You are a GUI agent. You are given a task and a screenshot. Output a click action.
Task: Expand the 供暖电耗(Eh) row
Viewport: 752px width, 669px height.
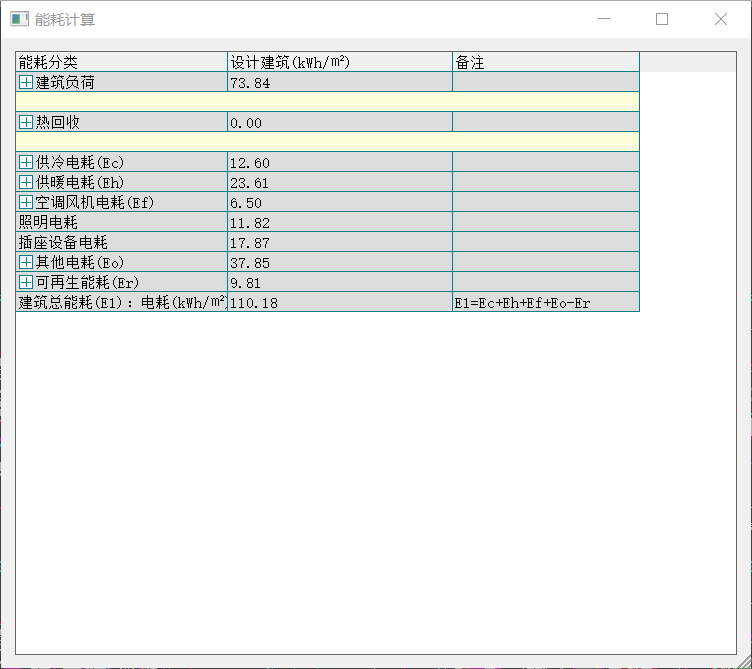[x=26, y=183]
